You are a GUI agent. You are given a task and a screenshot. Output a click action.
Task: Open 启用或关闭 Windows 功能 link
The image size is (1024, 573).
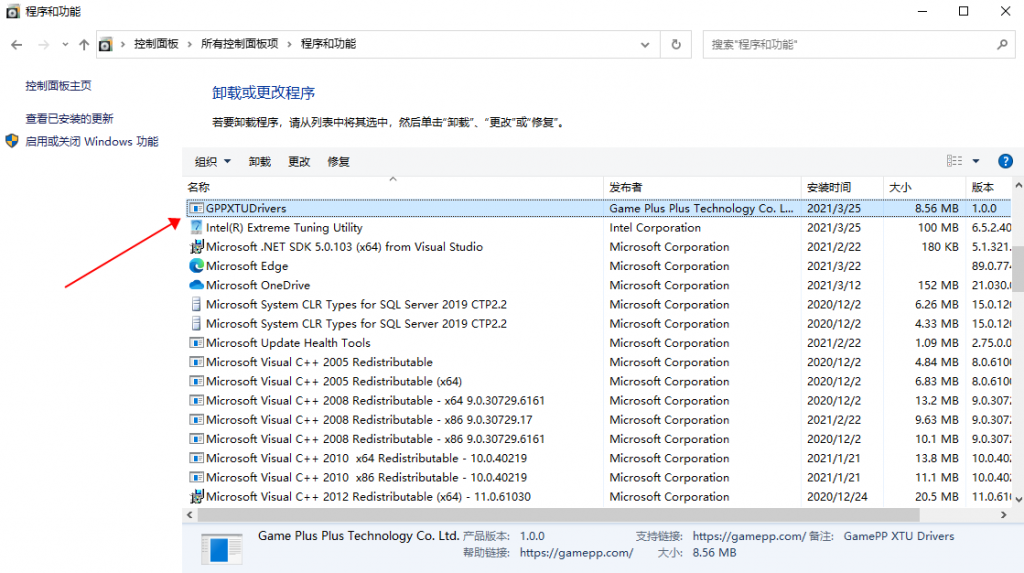[91, 141]
